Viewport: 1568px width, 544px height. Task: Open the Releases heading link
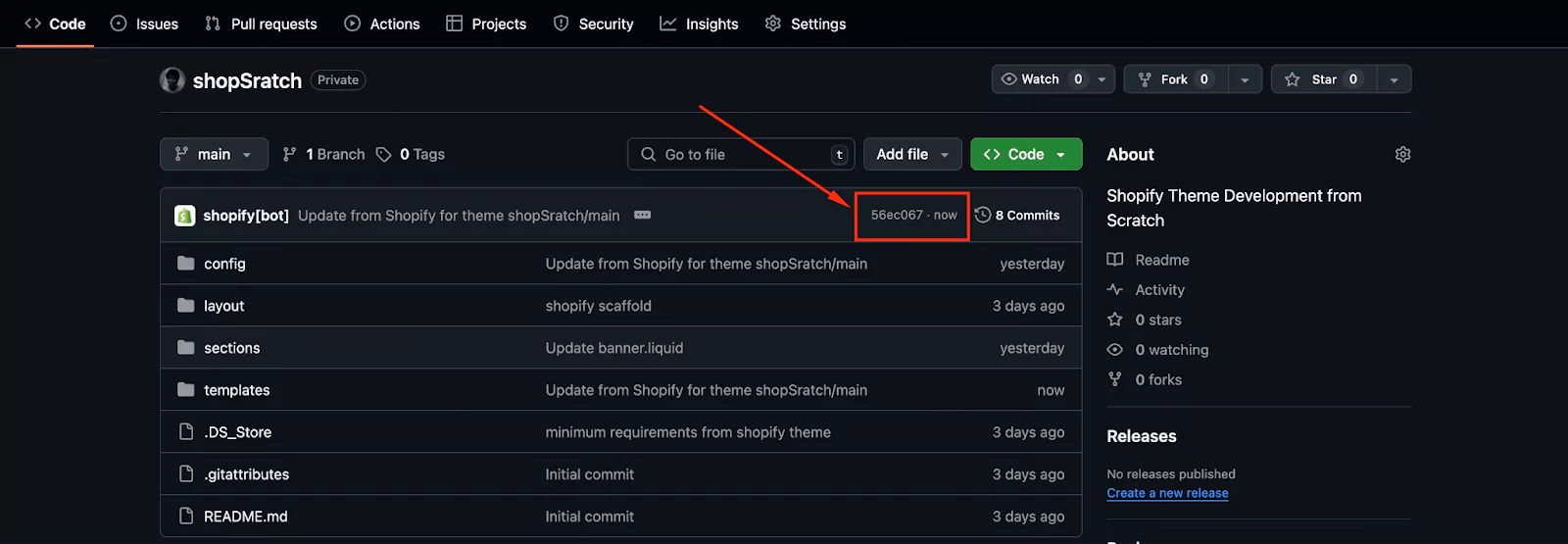(1142, 436)
